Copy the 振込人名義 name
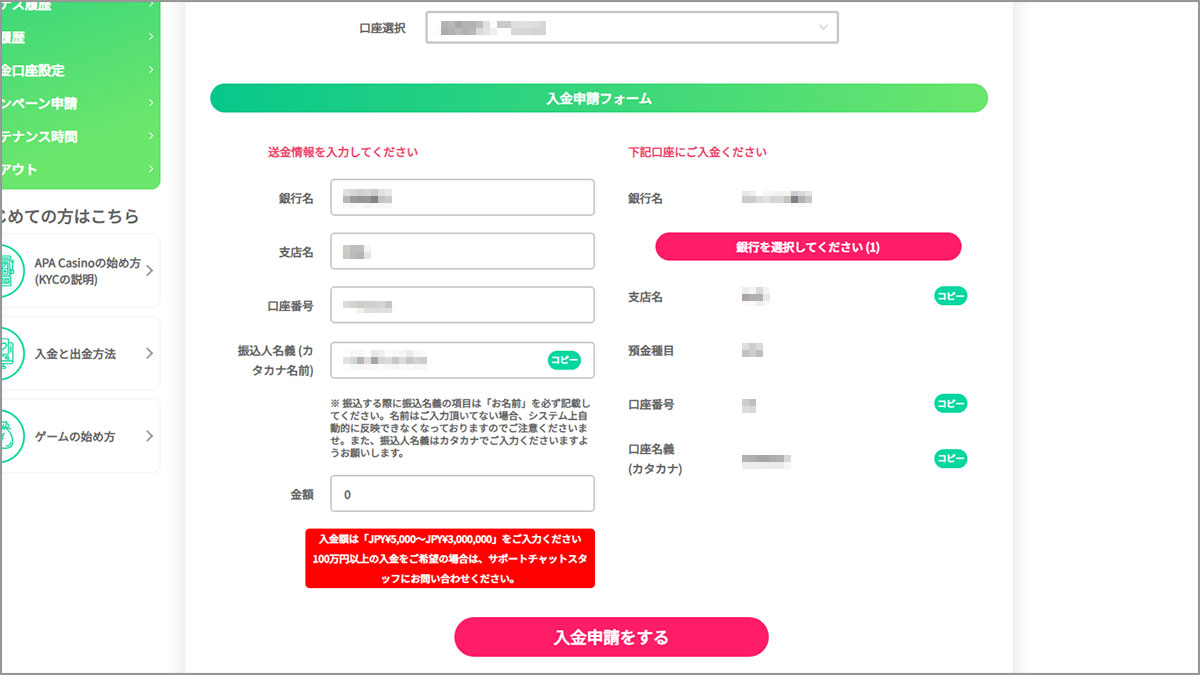Screen dimensions: 1200x675 coord(564,359)
